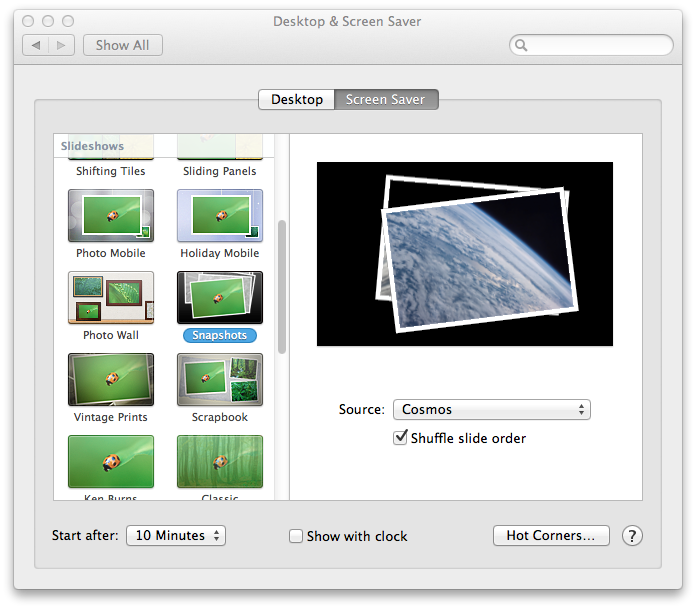Click the Show All button
The height and width of the screenshot is (609, 696).
click(123, 45)
